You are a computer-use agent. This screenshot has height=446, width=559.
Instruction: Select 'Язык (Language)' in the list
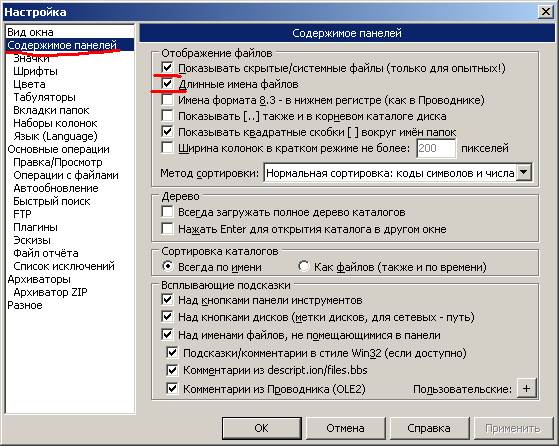(55, 136)
